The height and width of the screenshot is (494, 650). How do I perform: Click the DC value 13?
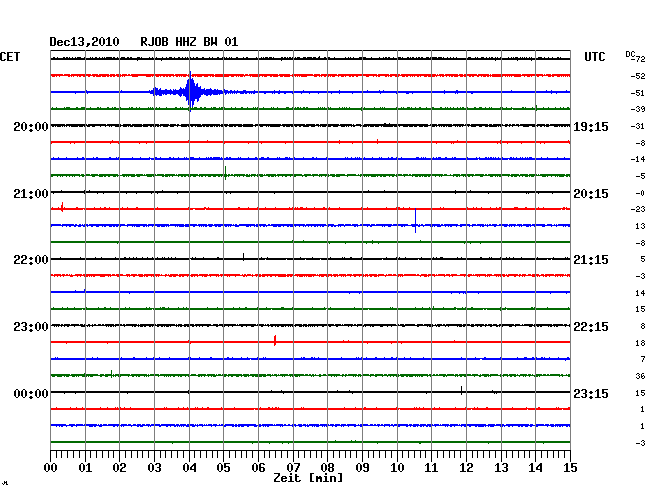point(640,226)
